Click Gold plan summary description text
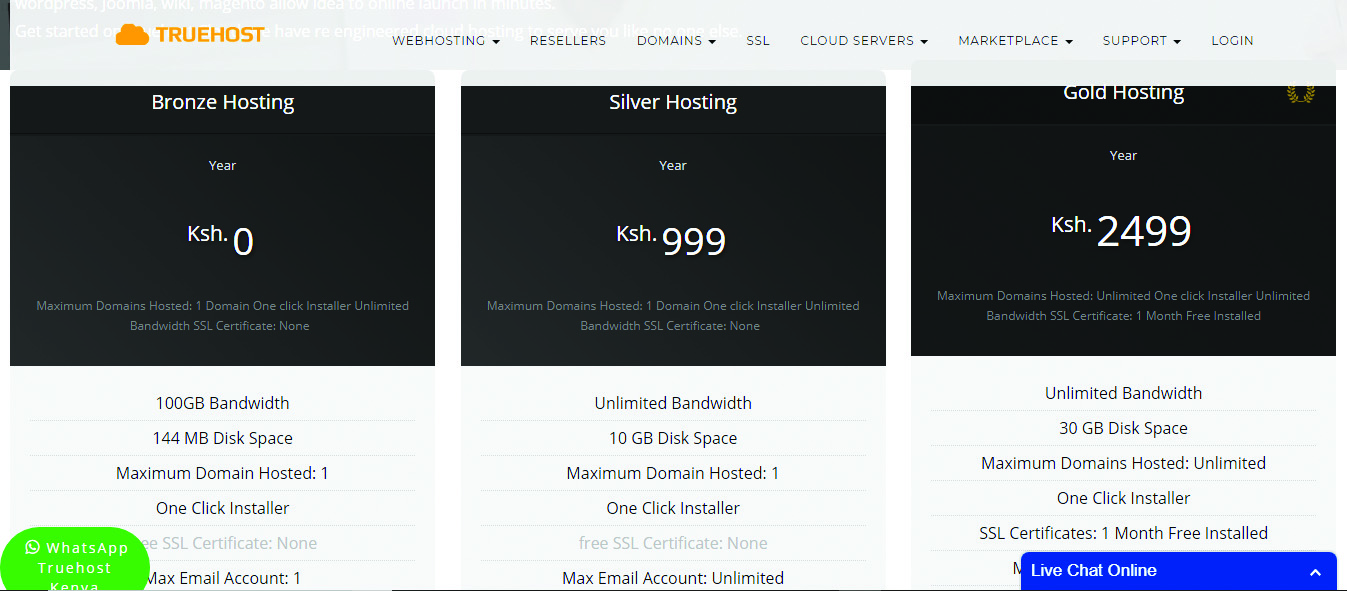 [1123, 306]
